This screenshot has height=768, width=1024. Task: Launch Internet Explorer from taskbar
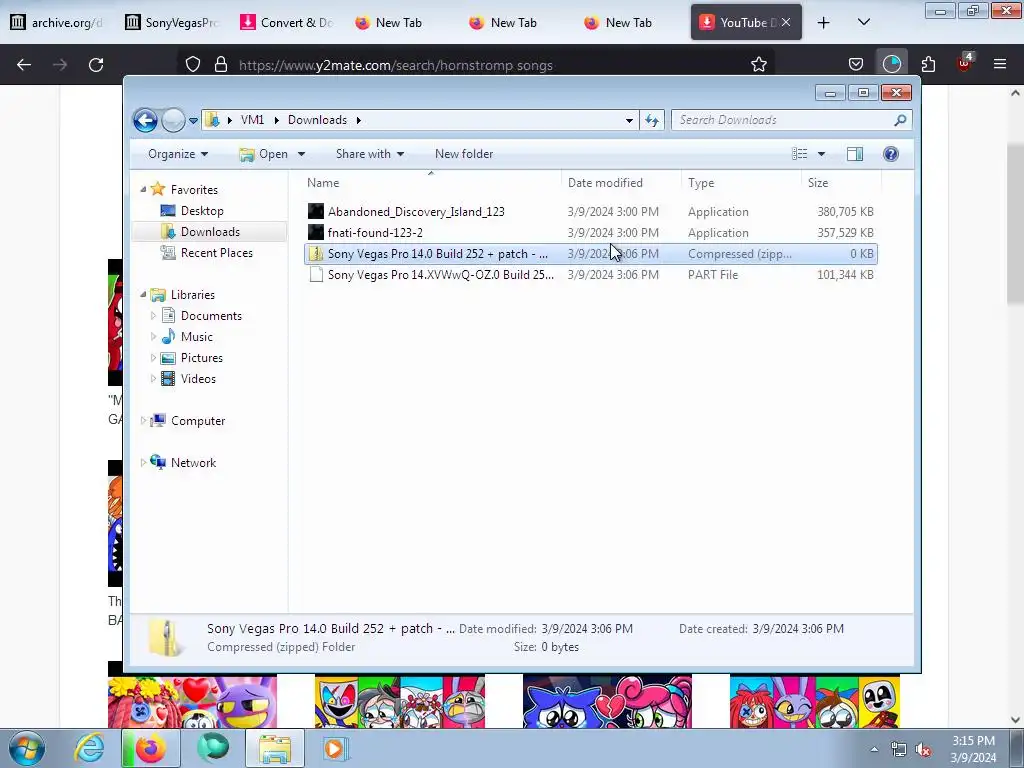point(89,748)
